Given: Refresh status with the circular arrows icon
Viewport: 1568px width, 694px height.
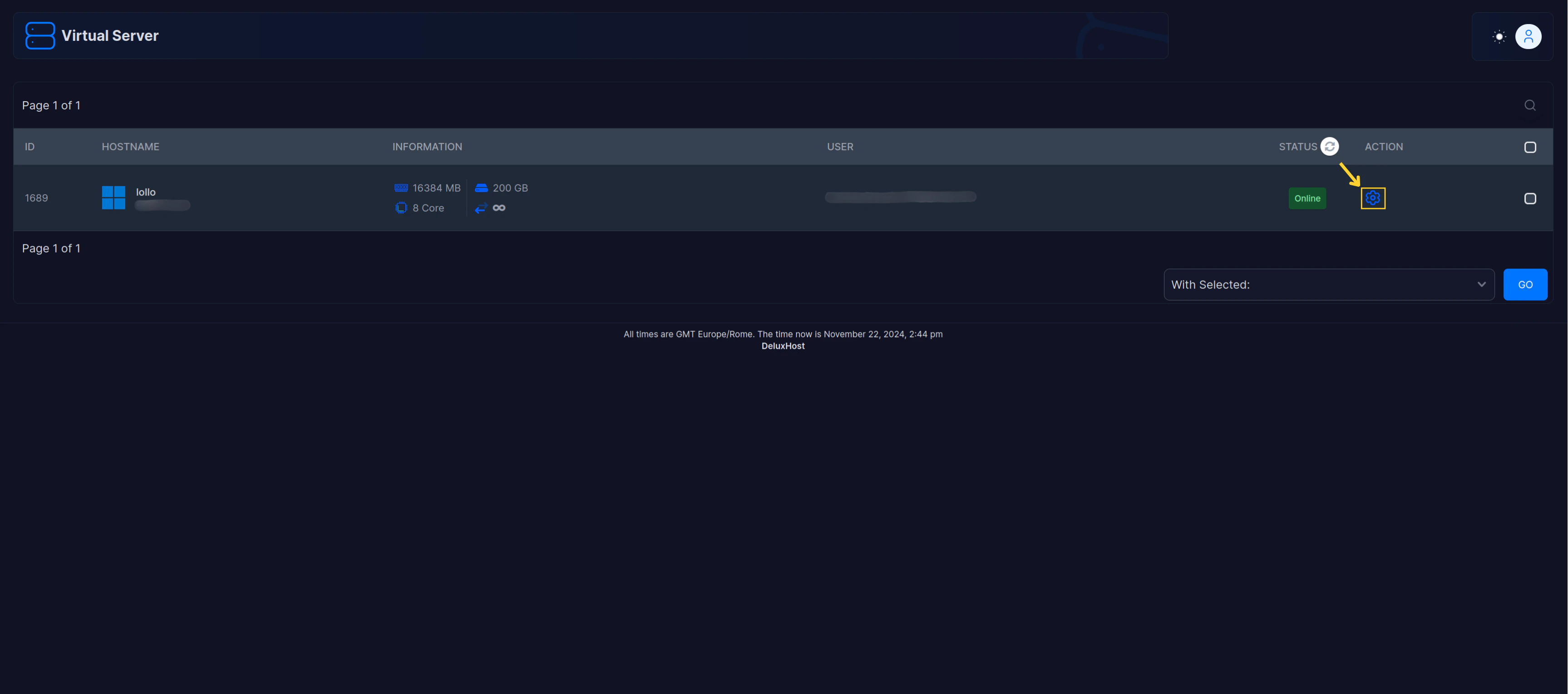Looking at the screenshot, I should click(1329, 147).
